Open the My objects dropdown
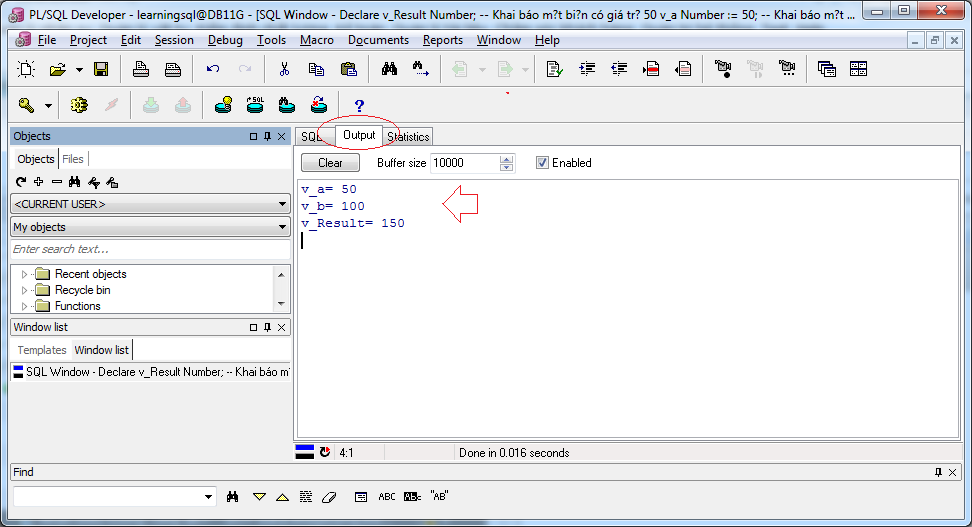 [x=151, y=227]
